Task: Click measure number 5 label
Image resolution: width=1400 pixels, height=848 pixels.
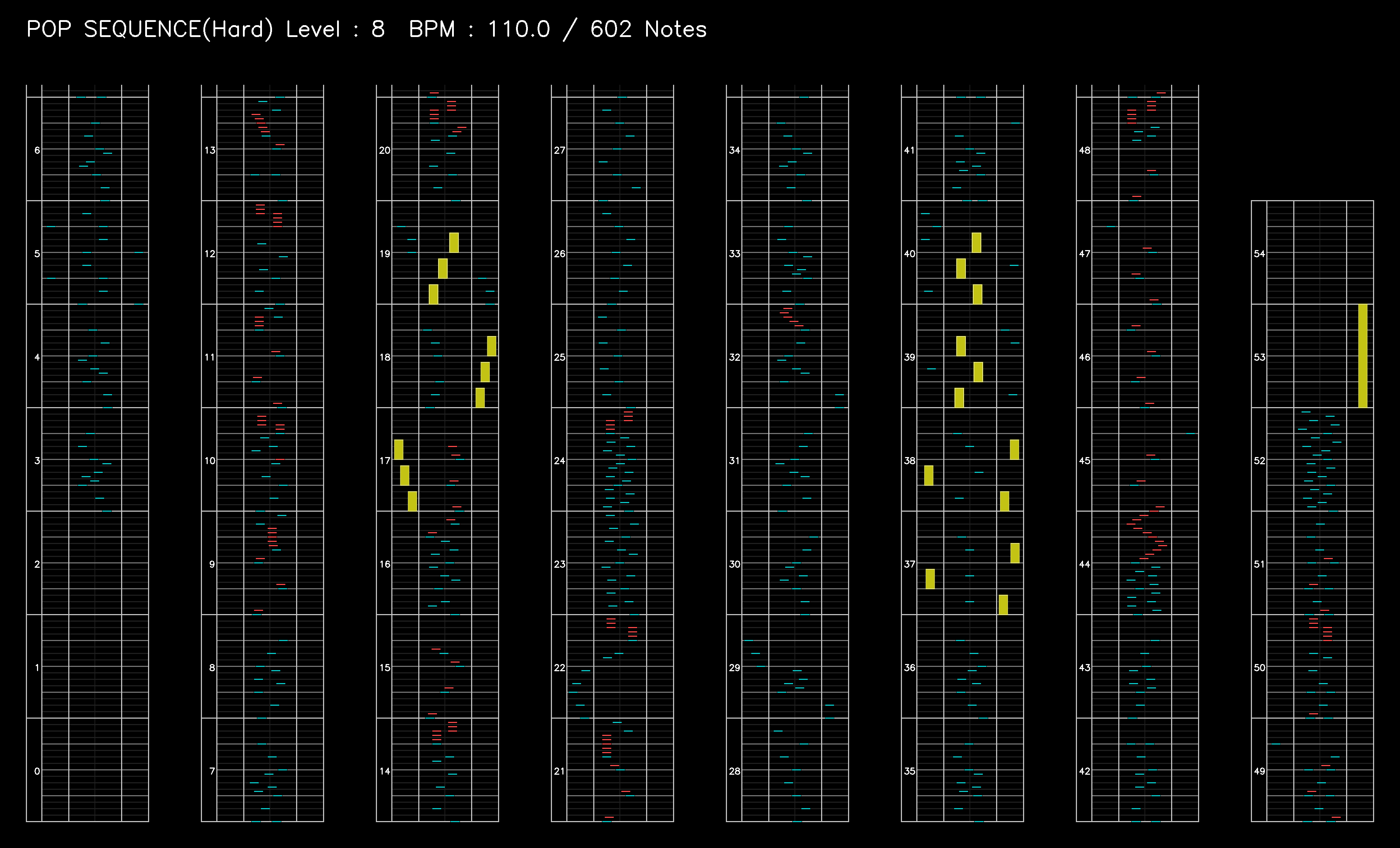Action: click(37, 253)
